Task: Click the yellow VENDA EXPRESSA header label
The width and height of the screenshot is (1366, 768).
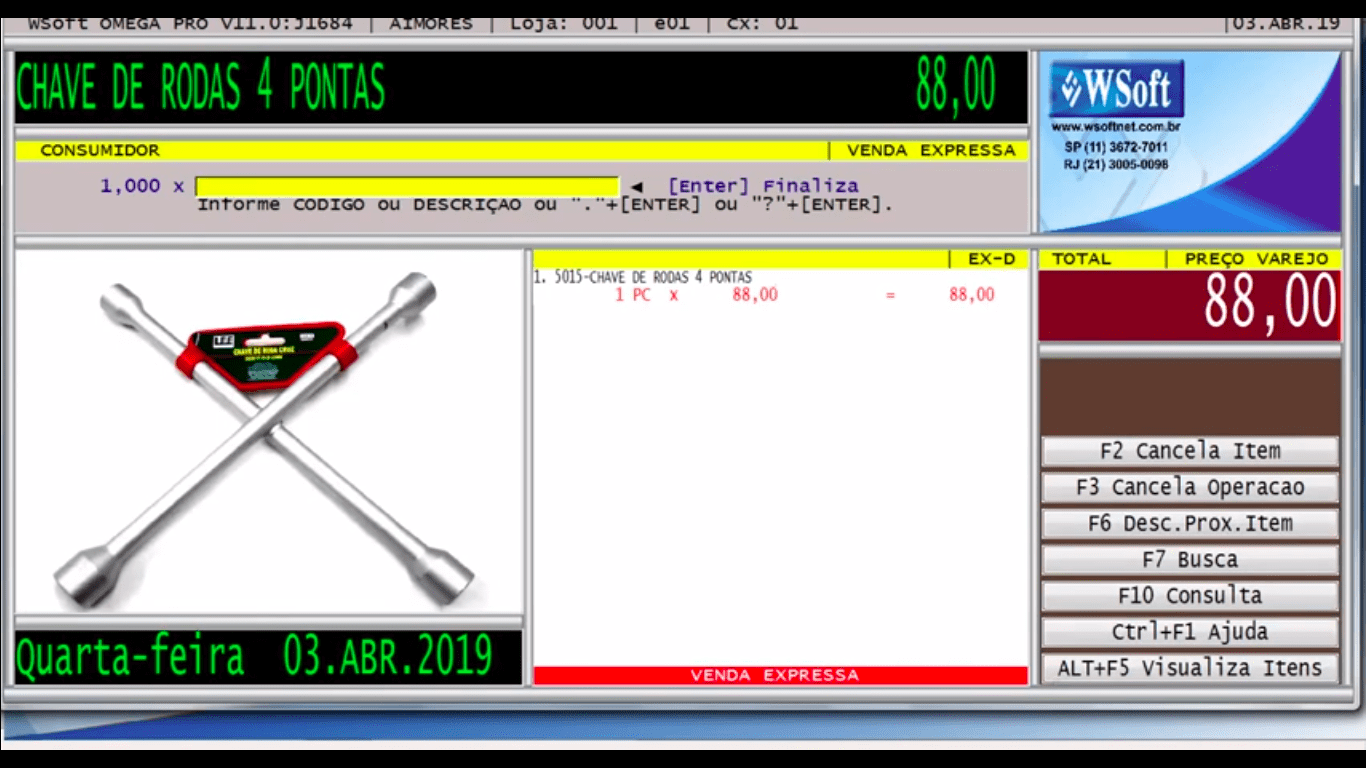Action: (x=931, y=150)
